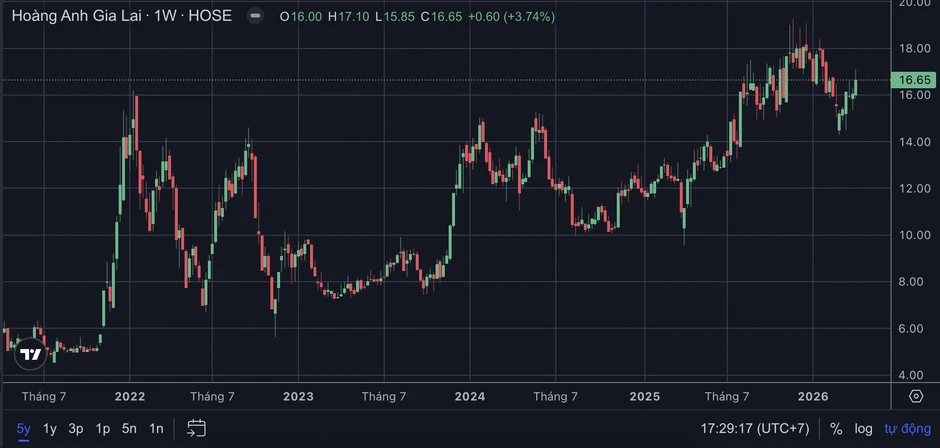Click the 2023 label on time axis
The width and height of the screenshot is (940, 448).
coord(298,396)
